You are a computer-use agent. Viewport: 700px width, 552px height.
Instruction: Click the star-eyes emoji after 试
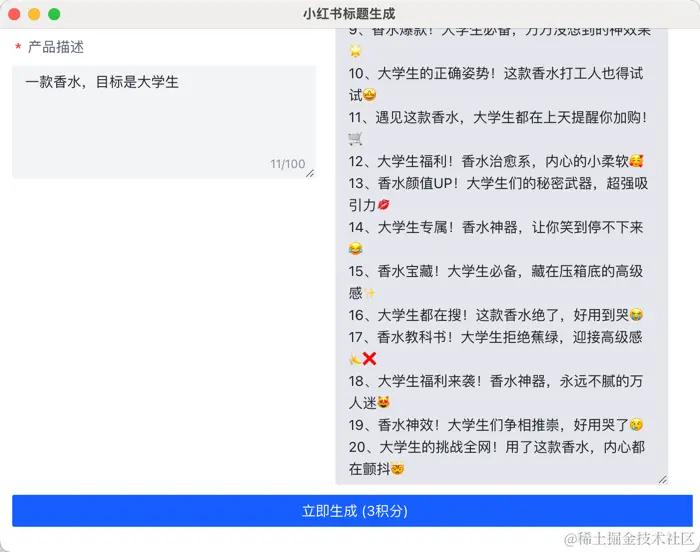pos(370,95)
